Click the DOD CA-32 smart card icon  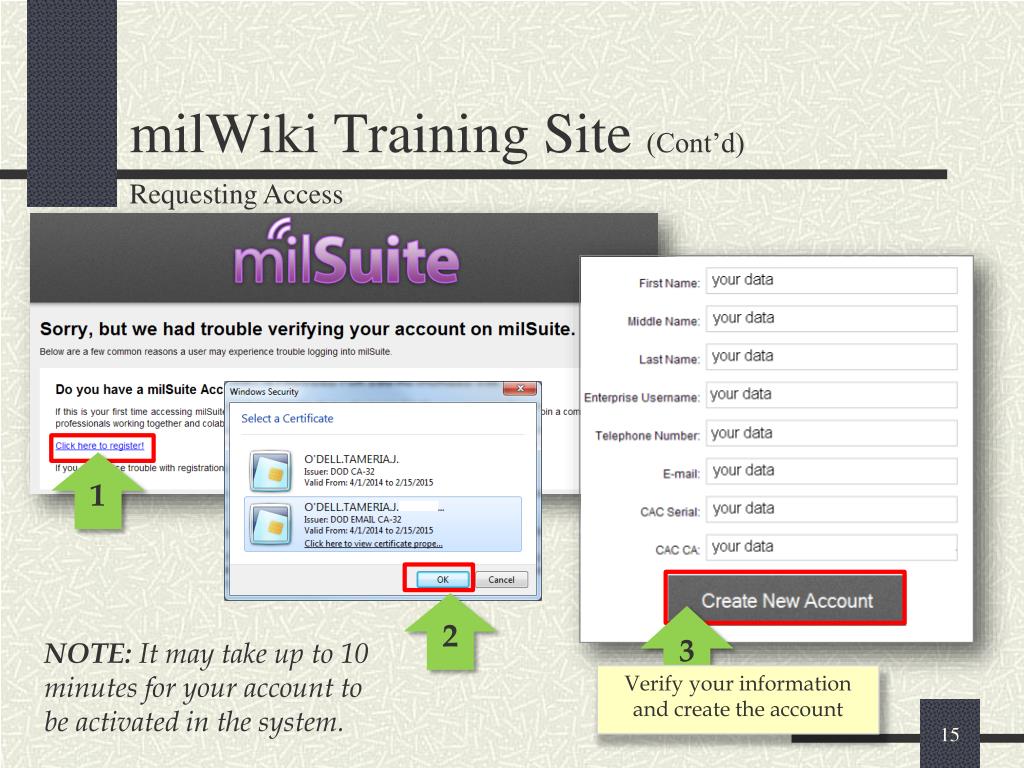pos(270,470)
